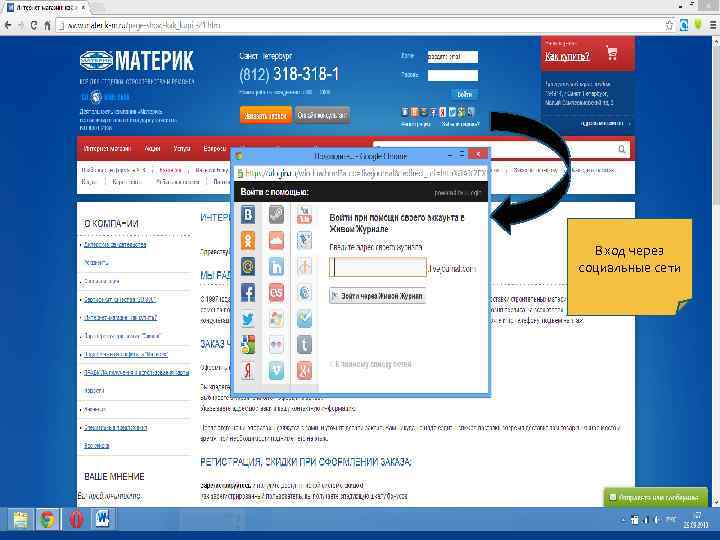Choose the YouTube login icon
This screenshot has width=720, height=540.
(x=304, y=214)
